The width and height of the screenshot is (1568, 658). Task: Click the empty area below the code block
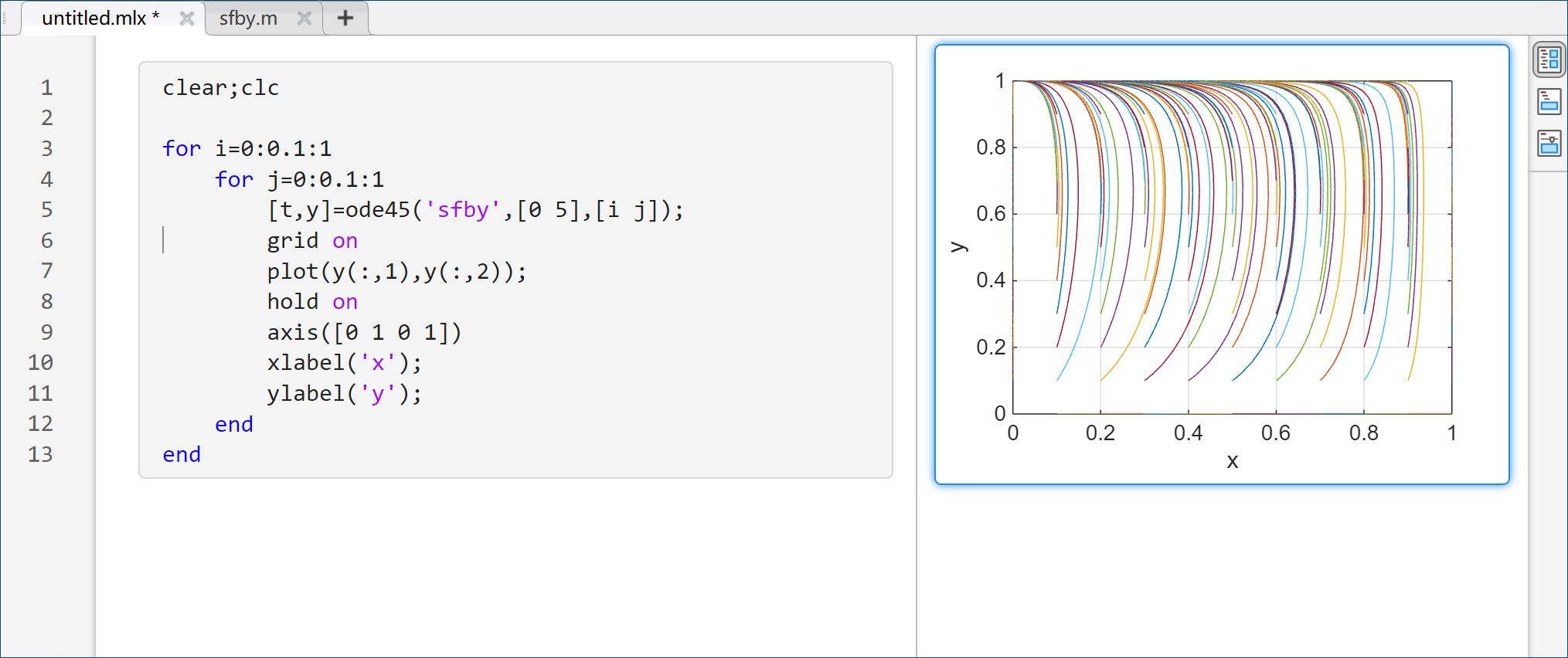(510, 564)
